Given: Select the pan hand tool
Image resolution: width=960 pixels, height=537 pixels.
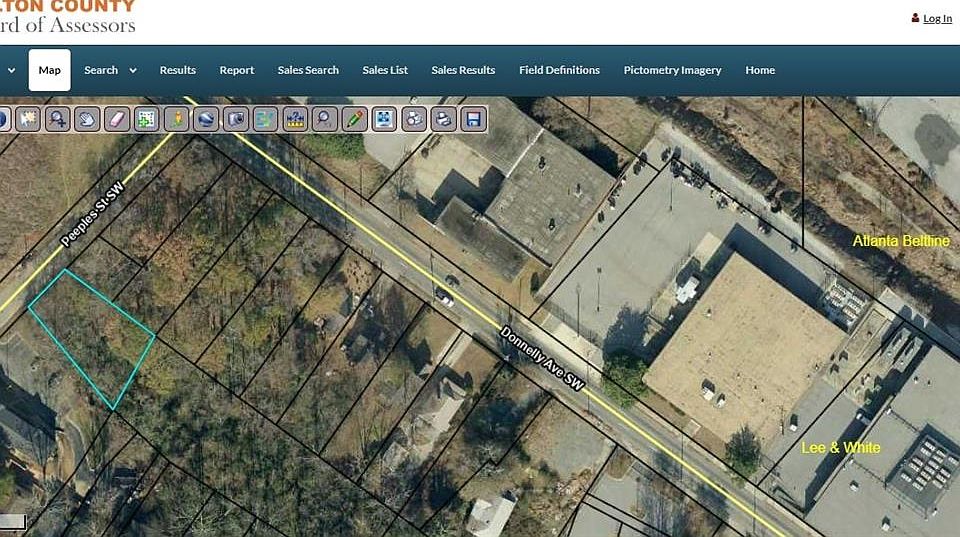Looking at the screenshot, I should coord(87,119).
